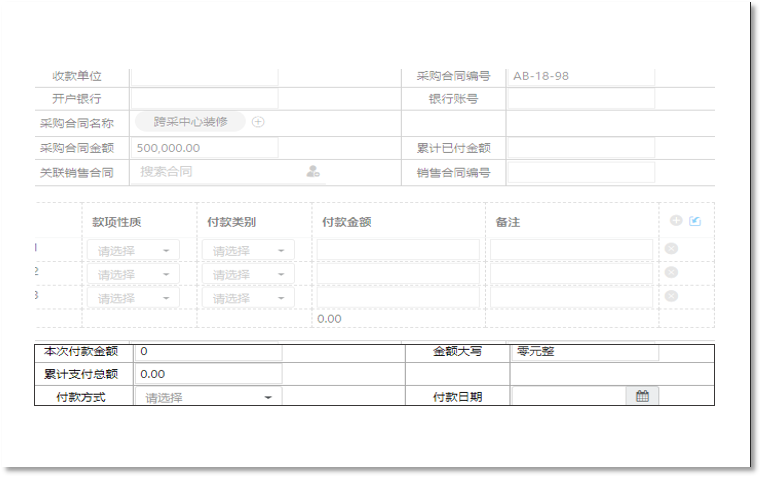Click 备注 input in second row

(x=571, y=273)
